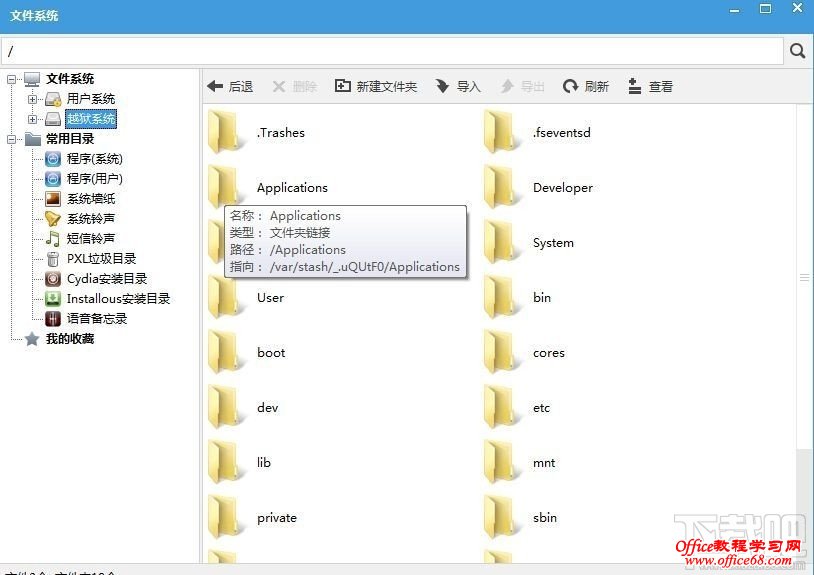Maximize the 文件系统 window
This screenshot has height=575, width=814.
click(765, 9)
